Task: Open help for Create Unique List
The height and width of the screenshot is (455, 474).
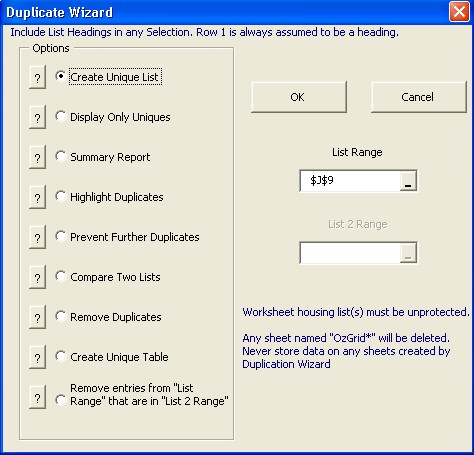Action: pyautogui.click(x=37, y=77)
